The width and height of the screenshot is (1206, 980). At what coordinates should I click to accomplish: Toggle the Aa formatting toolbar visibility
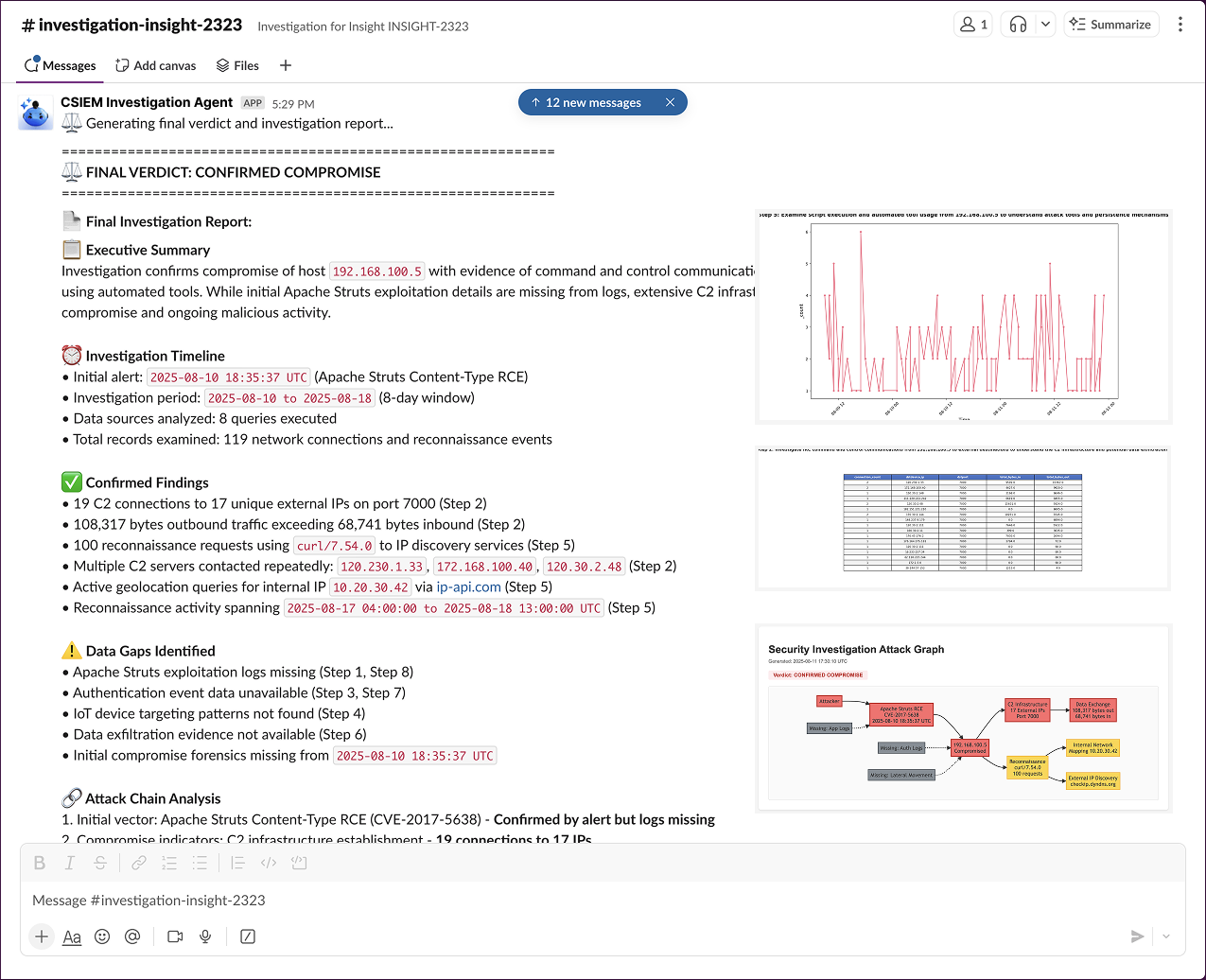coord(72,936)
